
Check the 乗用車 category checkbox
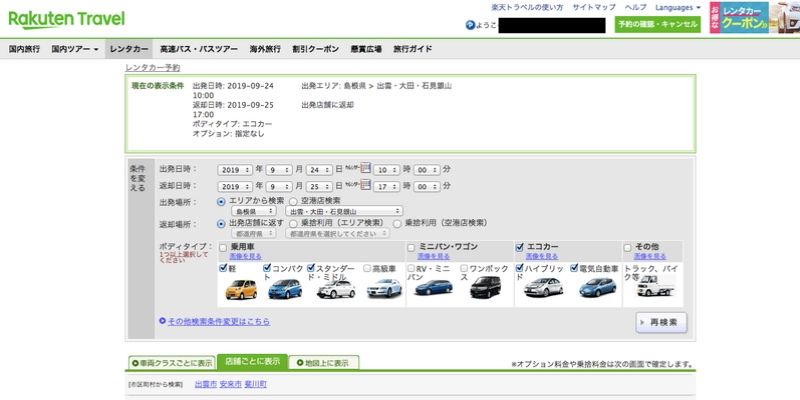[x=223, y=247]
